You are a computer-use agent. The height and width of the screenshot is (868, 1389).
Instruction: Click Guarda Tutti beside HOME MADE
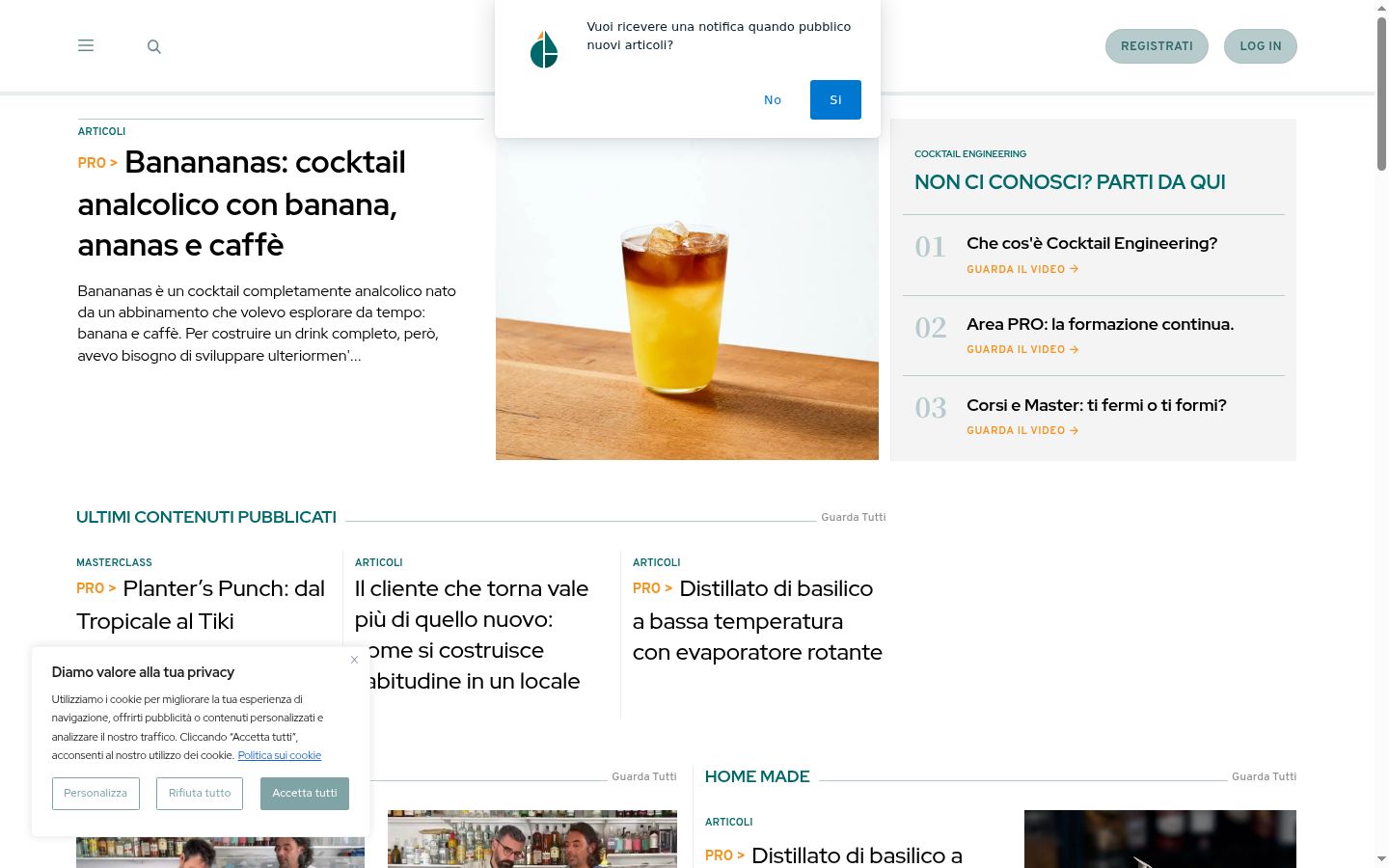(1264, 776)
